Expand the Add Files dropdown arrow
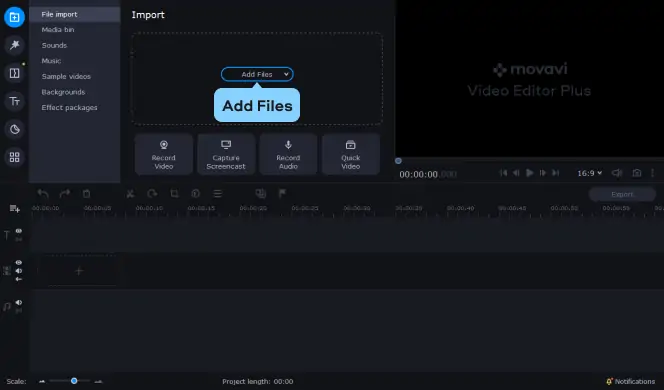 tap(286, 75)
